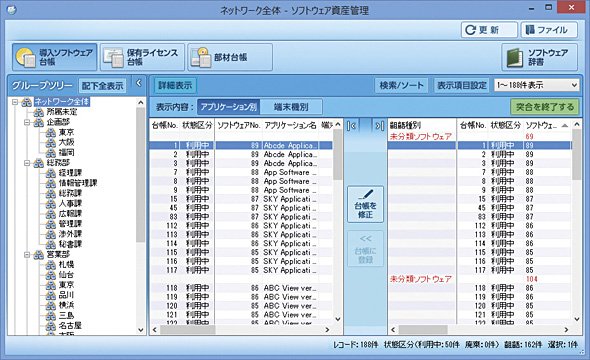
Task: Click the 配下全表示 button
Action: (102, 85)
